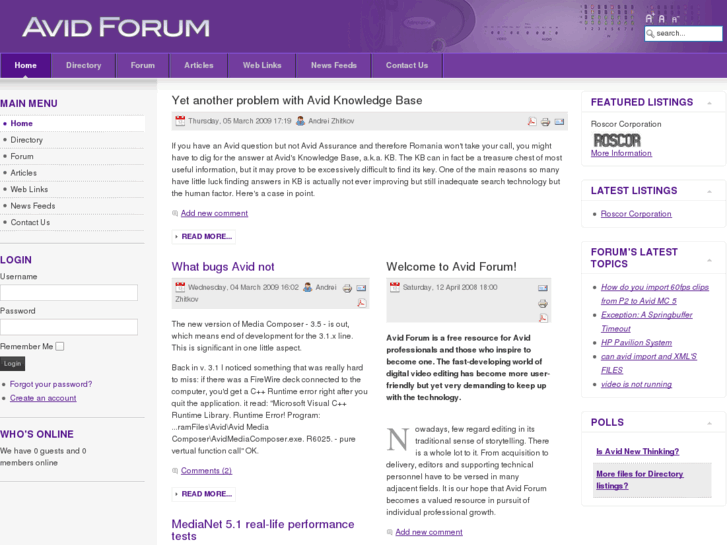Select Forum in the Main Menu sidebar
727x545 pixels.
pyautogui.click(x=72, y=156)
